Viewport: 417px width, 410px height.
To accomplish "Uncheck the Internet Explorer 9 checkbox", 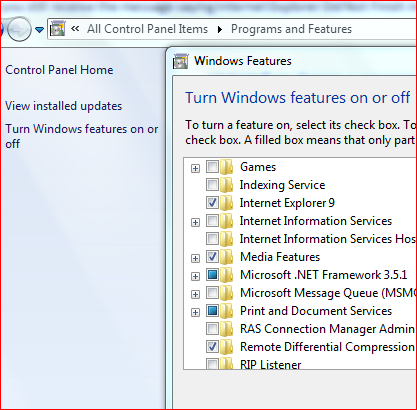I will [x=212, y=202].
